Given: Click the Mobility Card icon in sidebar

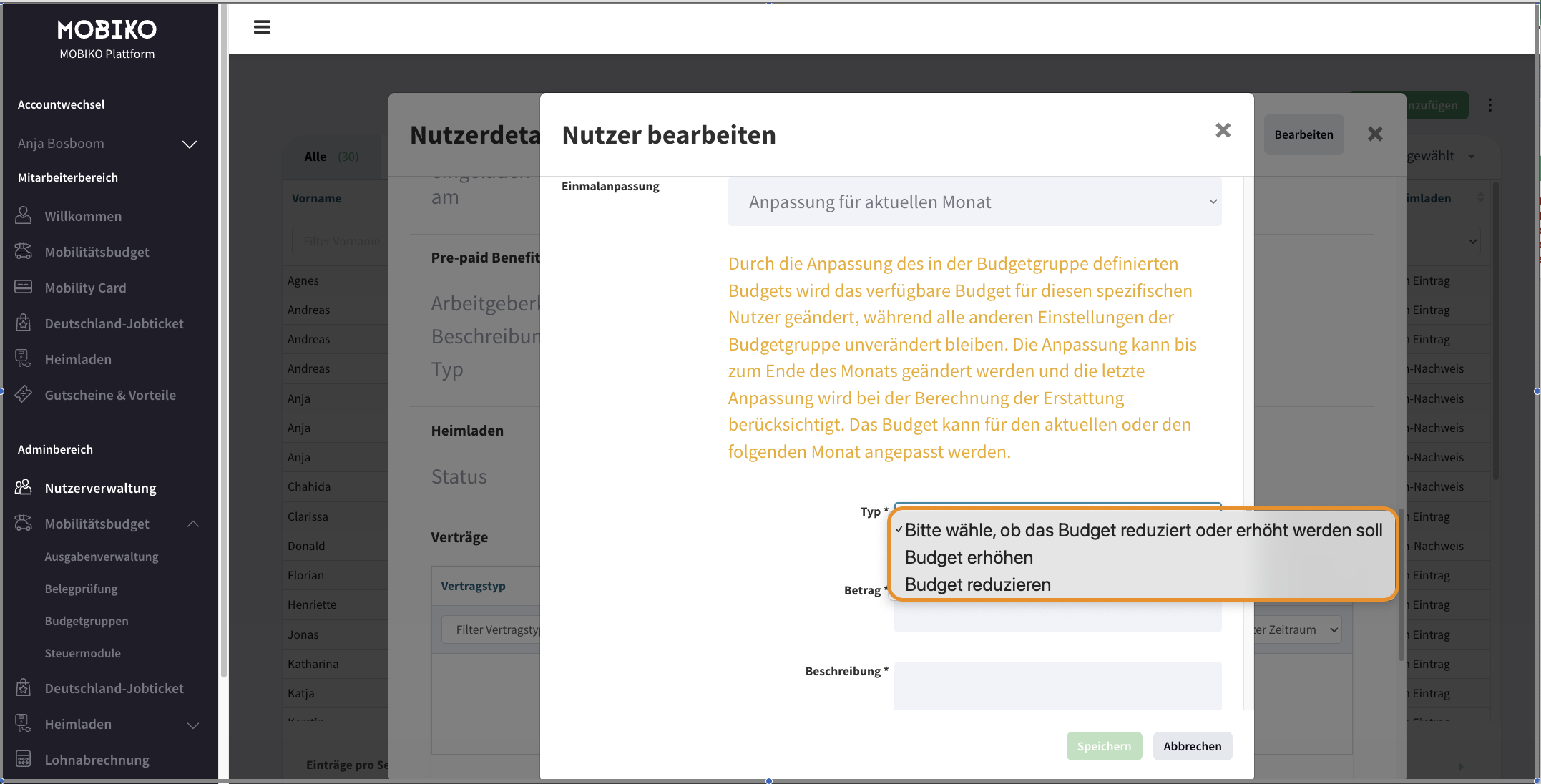Looking at the screenshot, I should pos(24,287).
